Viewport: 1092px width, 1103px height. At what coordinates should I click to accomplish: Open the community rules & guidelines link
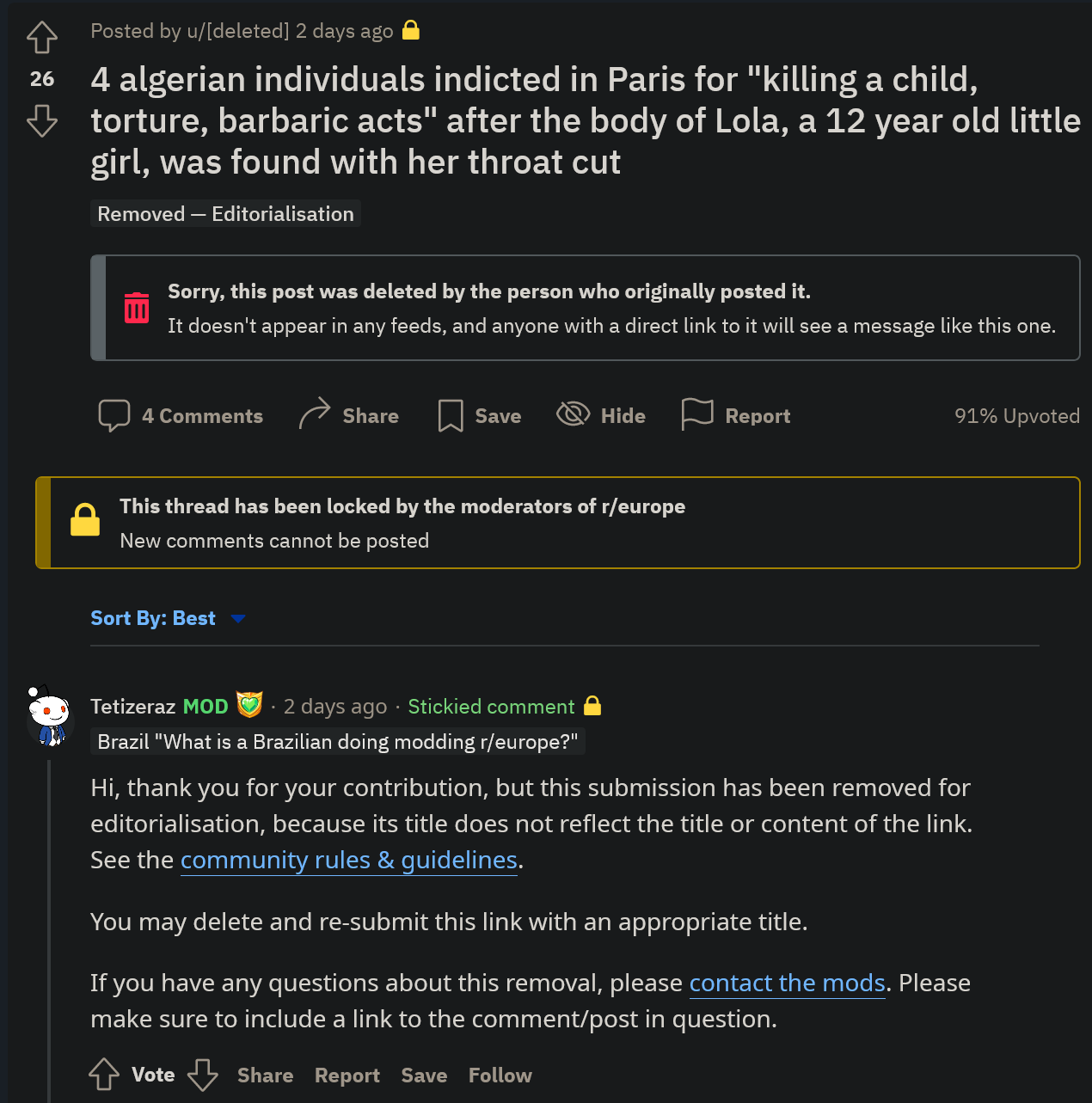tap(349, 860)
